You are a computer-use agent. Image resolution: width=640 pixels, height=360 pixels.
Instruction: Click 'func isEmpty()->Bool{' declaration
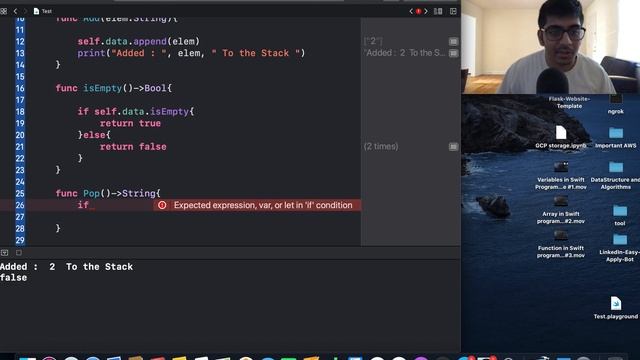point(114,89)
